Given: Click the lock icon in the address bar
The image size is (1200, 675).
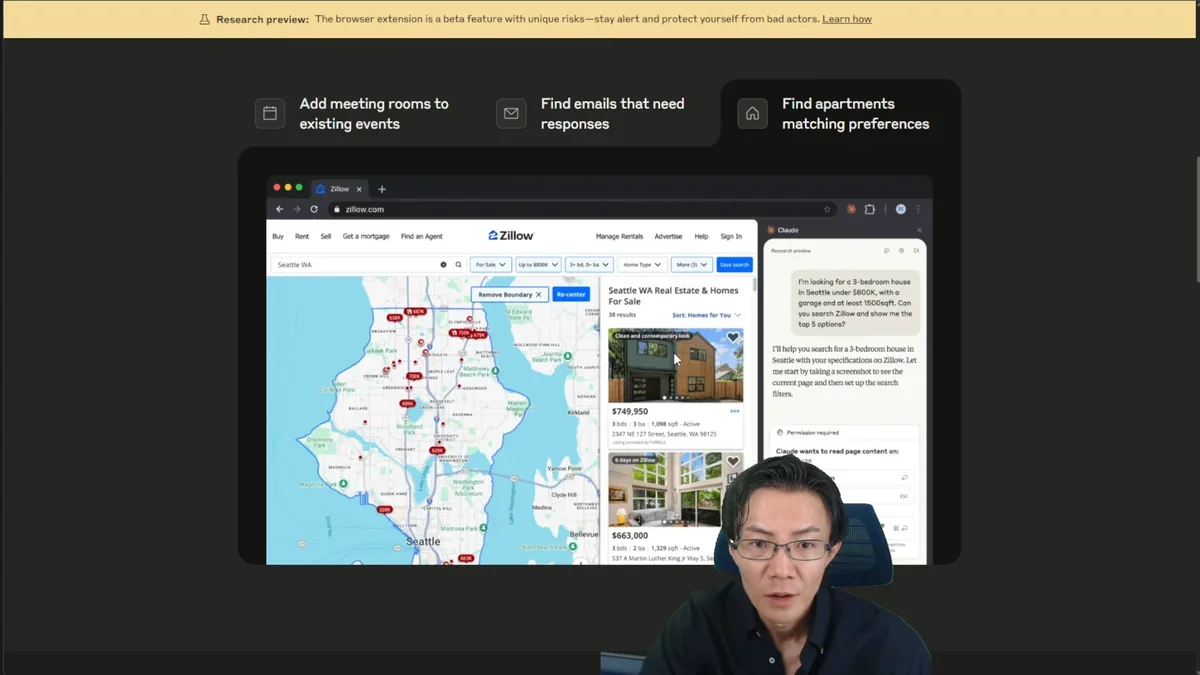Looking at the screenshot, I should (x=337, y=209).
